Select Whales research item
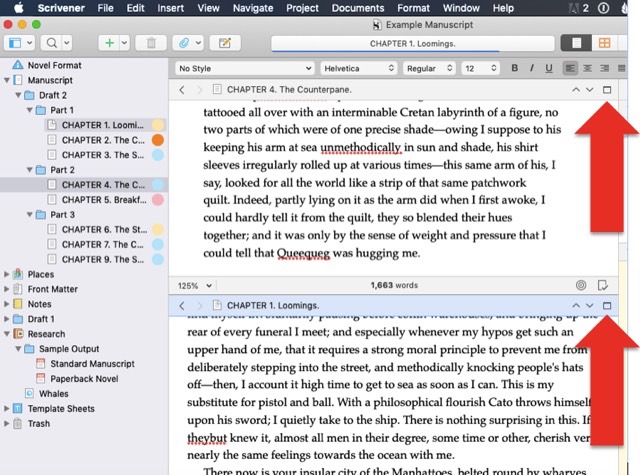The width and height of the screenshot is (640, 475). pyautogui.click(x=53, y=393)
